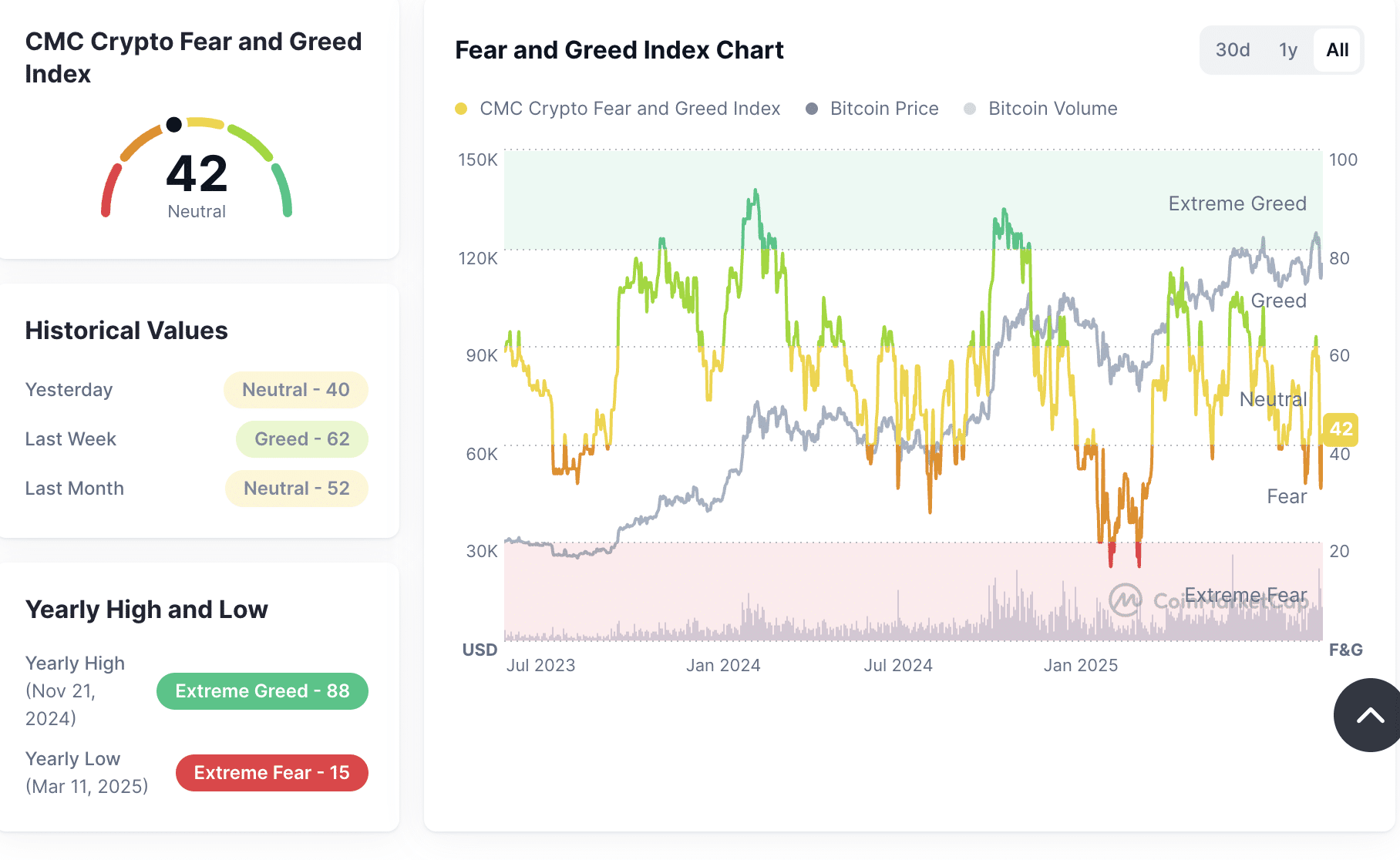Image resolution: width=1400 pixels, height=860 pixels.
Task: Toggle Bitcoin Volume series in legend
Action: tap(1041, 109)
